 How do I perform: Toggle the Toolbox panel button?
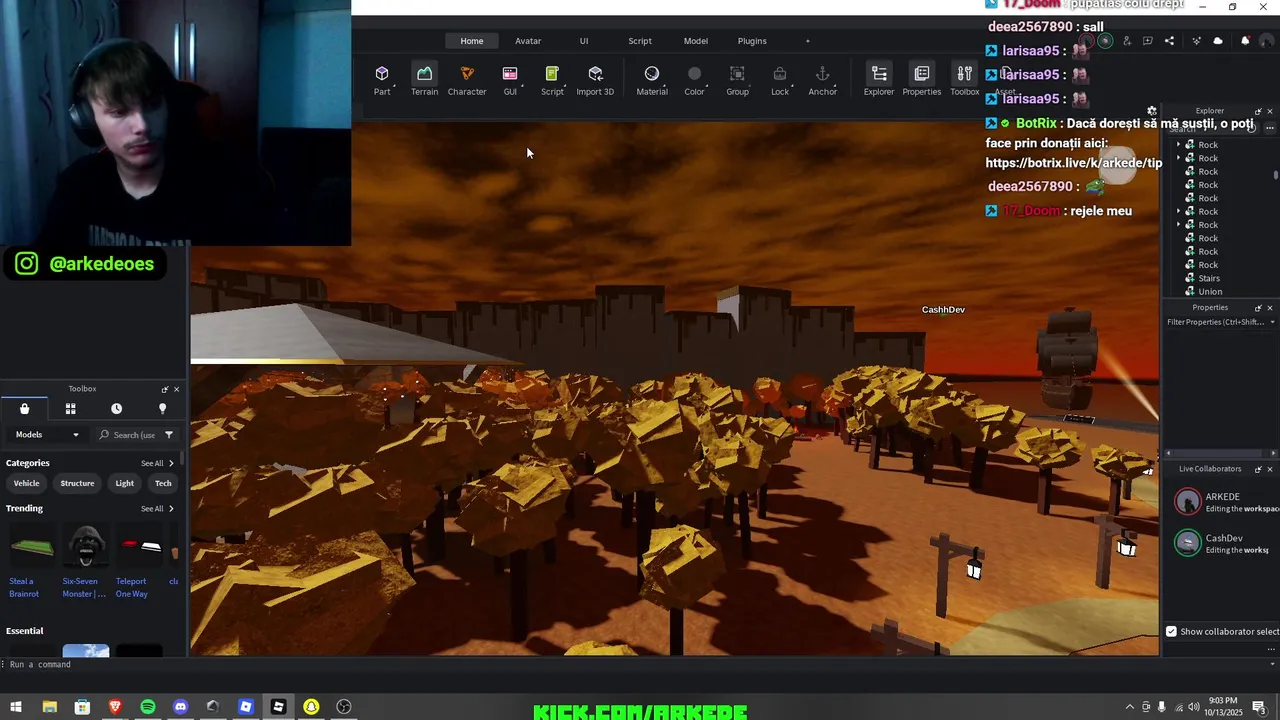964,80
